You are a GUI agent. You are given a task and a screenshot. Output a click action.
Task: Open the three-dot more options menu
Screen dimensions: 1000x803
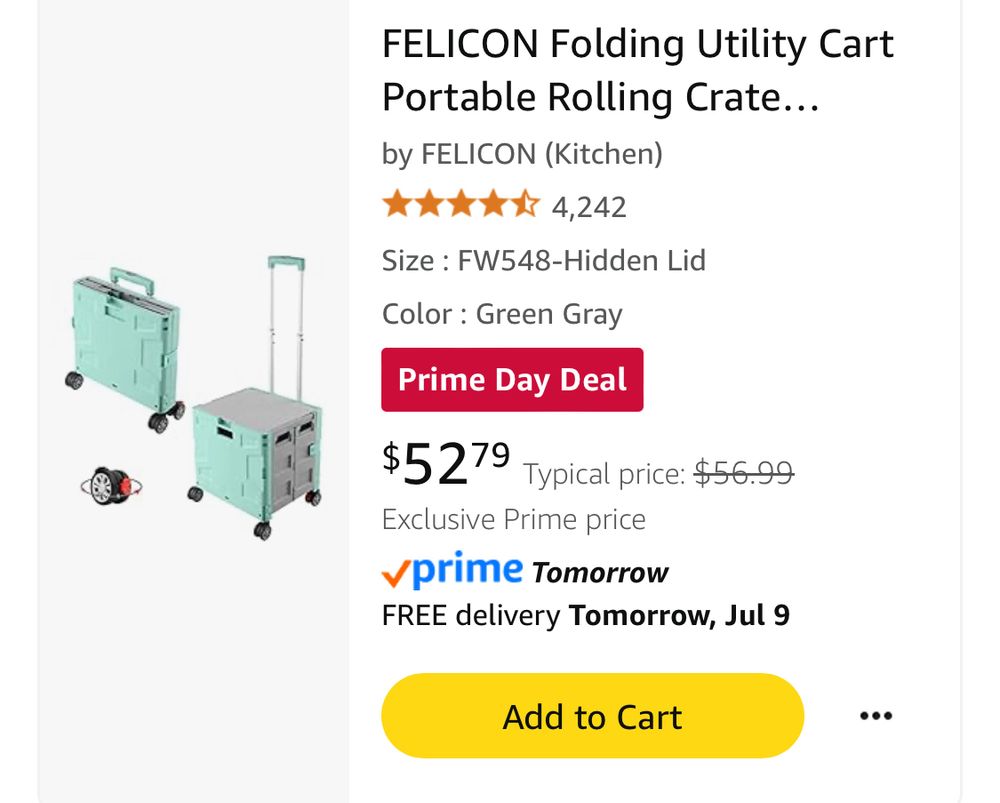click(876, 716)
